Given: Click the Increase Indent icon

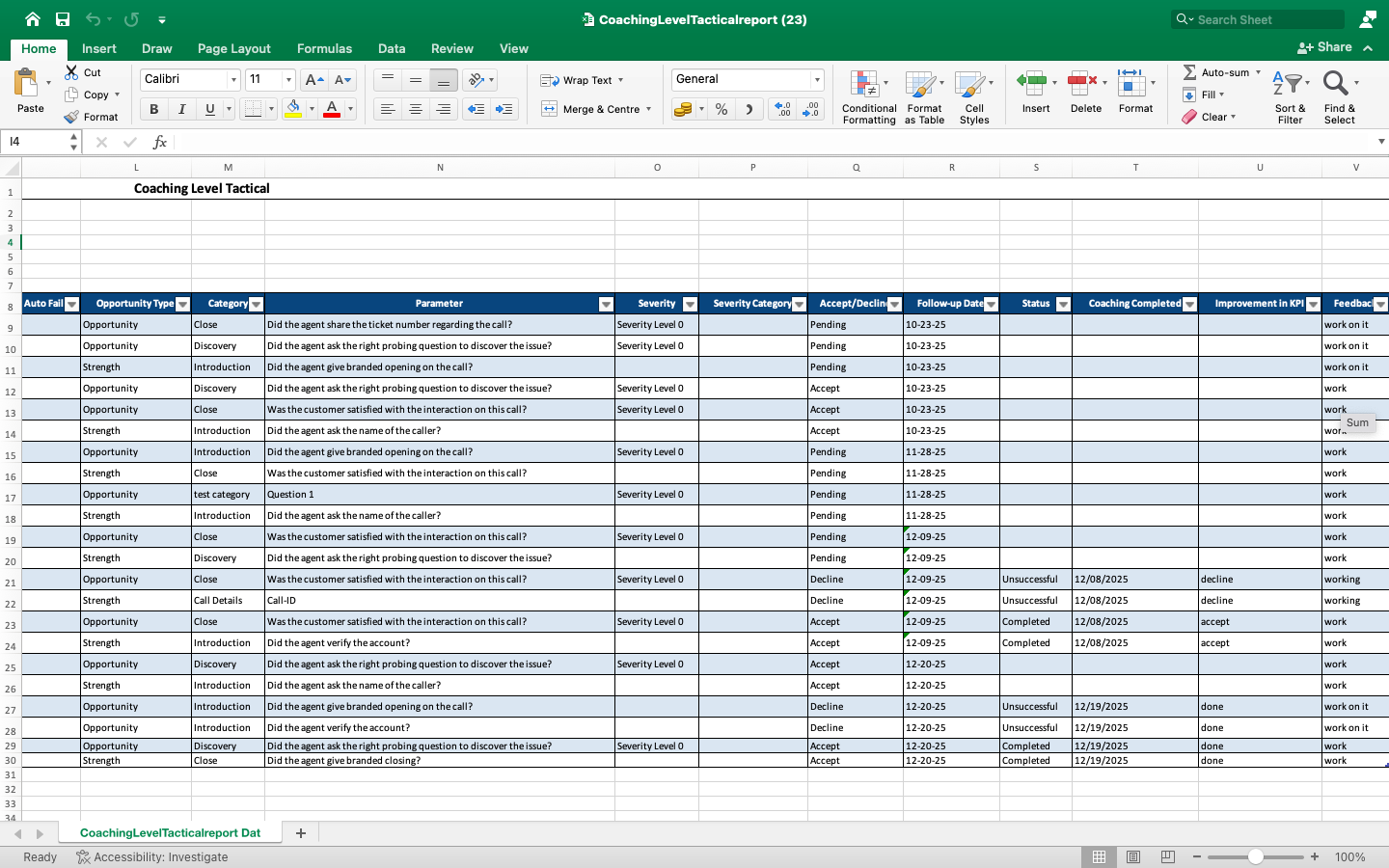Looking at the screenshot, I should [504, 110].
